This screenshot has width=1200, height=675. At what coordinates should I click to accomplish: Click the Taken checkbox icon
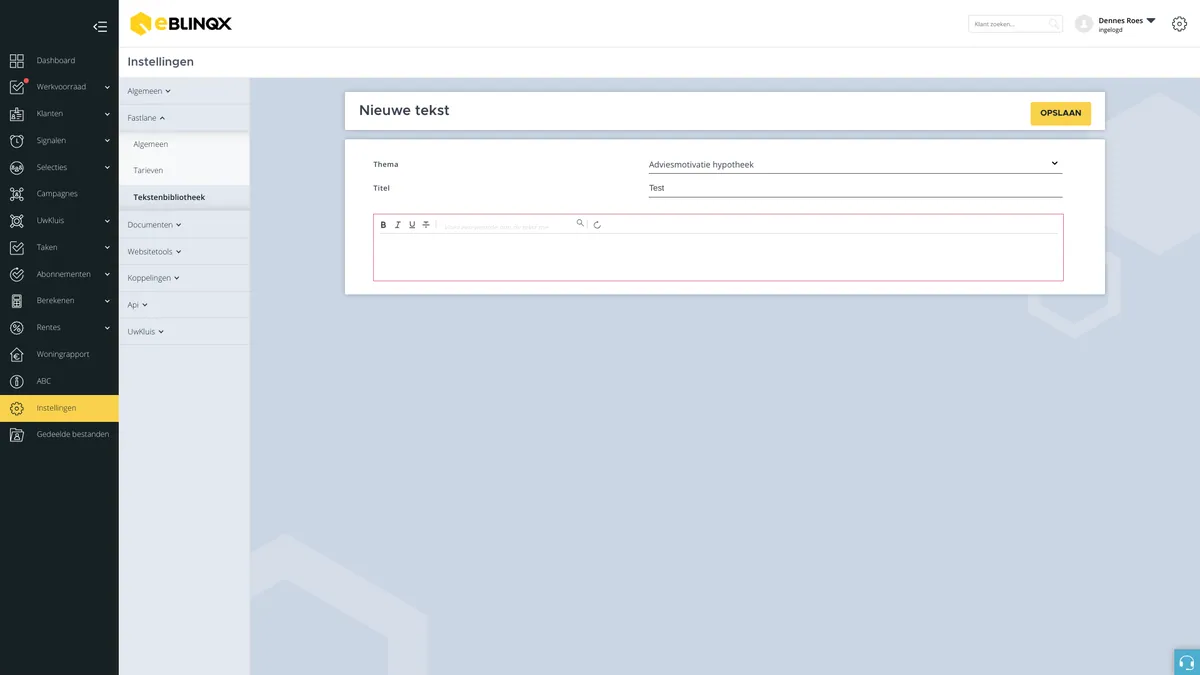(x=16, y=248)
